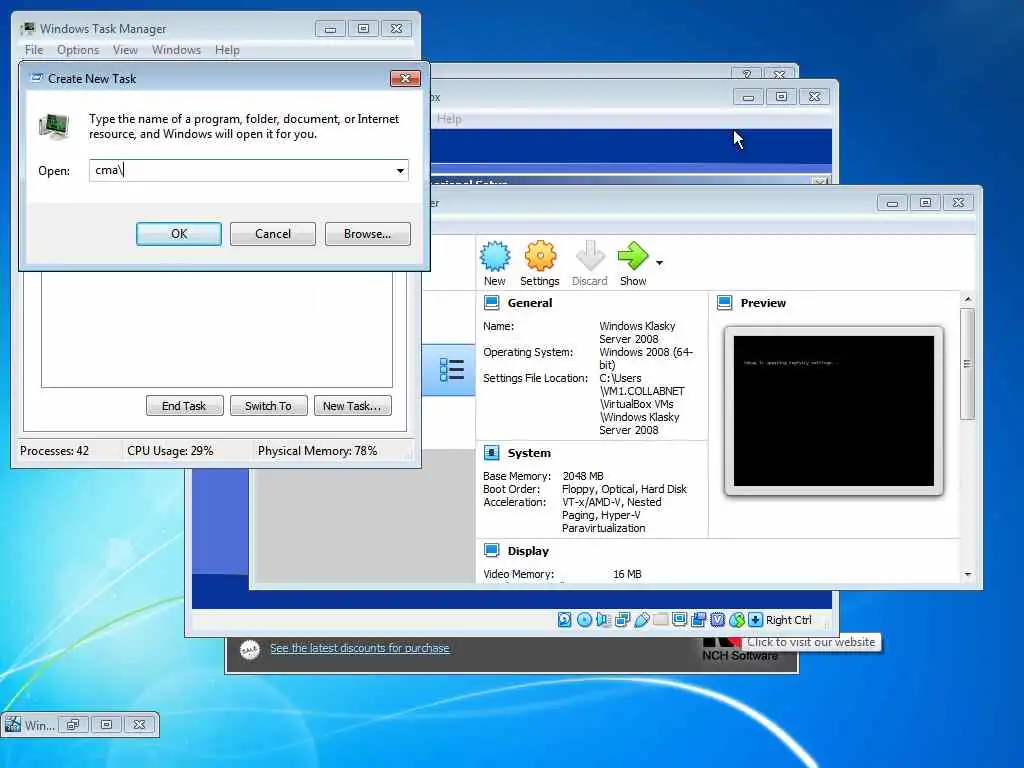Open Help menu in the VirtualBox VM window
1024x768 pixels.
[449, 119]
